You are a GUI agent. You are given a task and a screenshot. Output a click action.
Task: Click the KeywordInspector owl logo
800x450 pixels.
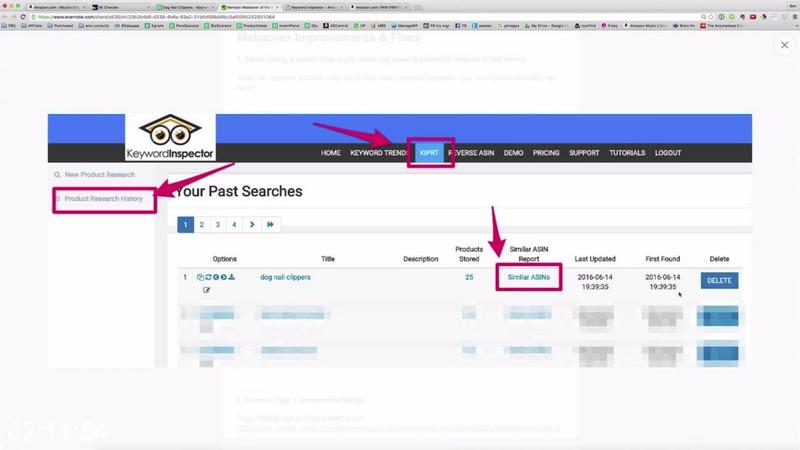point(170,137)
